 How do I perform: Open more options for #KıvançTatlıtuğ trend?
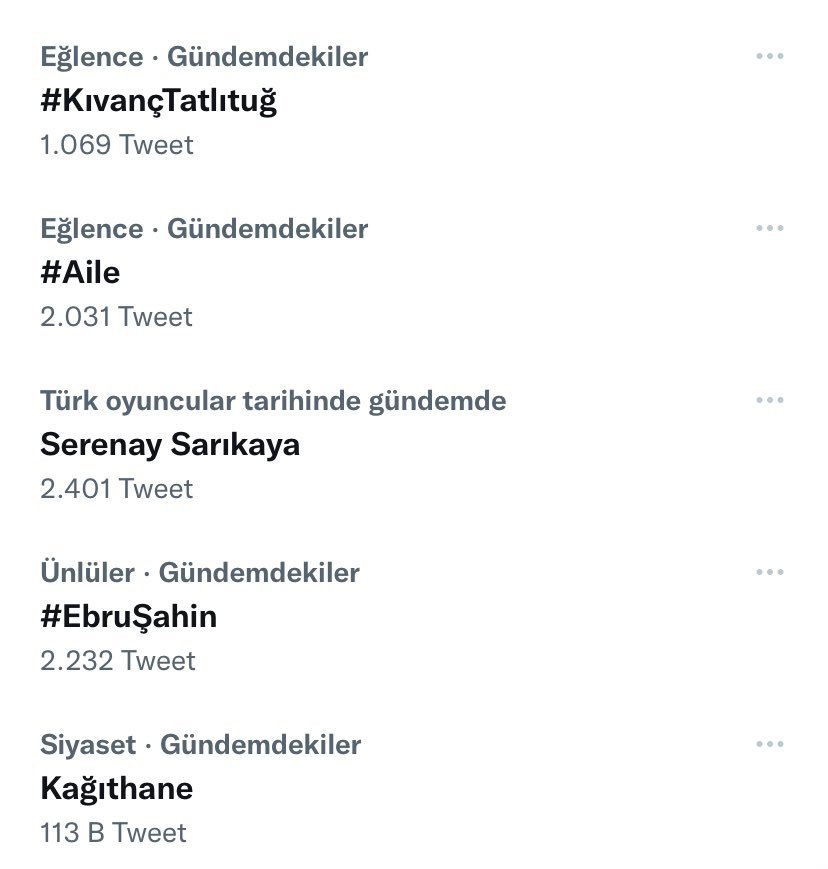(x=769, y=57)
